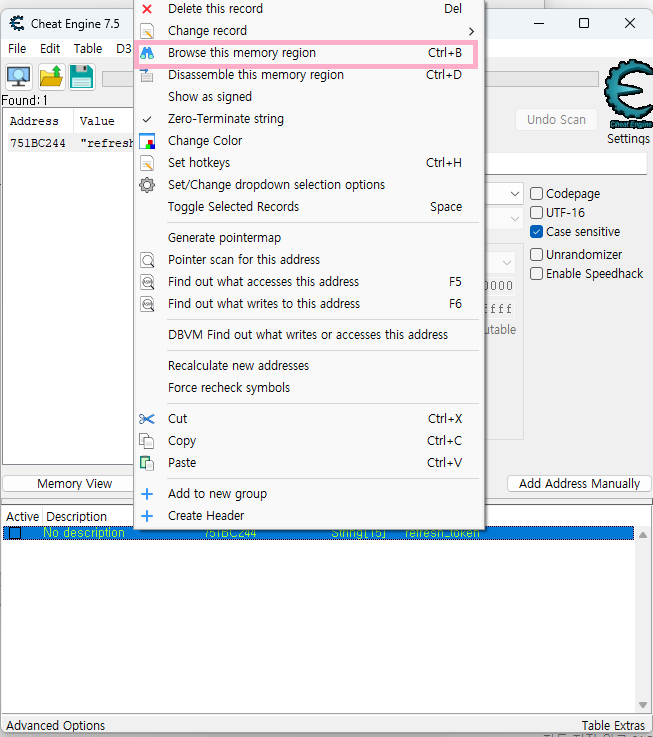This screenshot has width=653, height=737.
Task: Tick the Enable Speedhack checkbox
Action: (536, 274)
